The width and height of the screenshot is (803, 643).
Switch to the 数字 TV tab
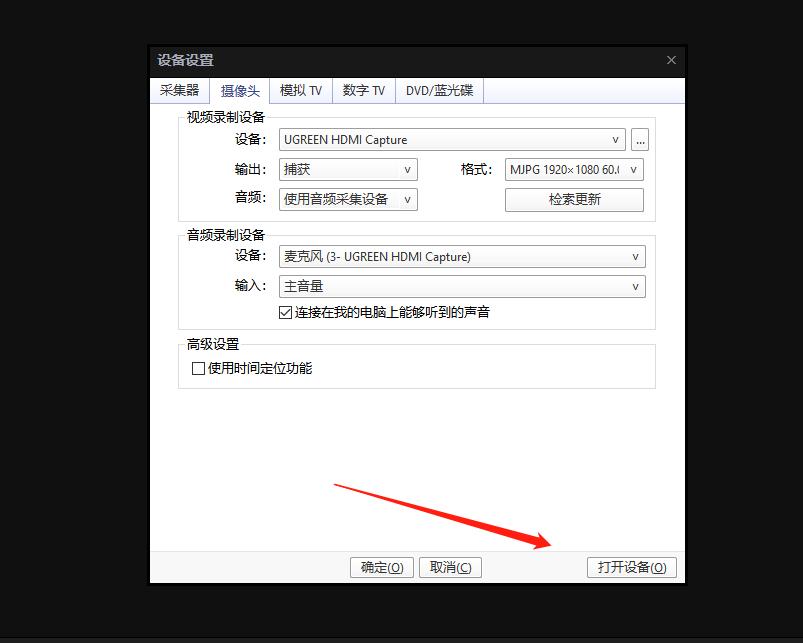(363, 90)
